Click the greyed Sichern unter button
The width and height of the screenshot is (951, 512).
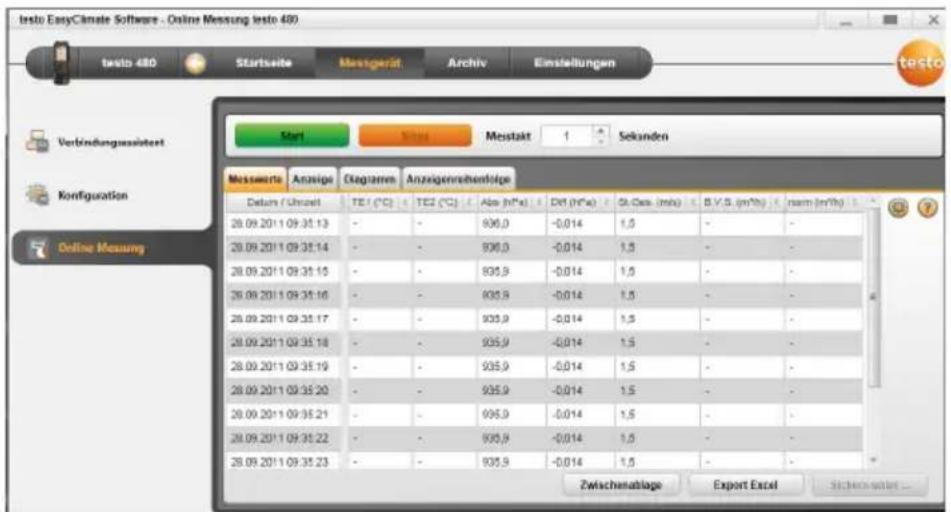pos(870,485)
